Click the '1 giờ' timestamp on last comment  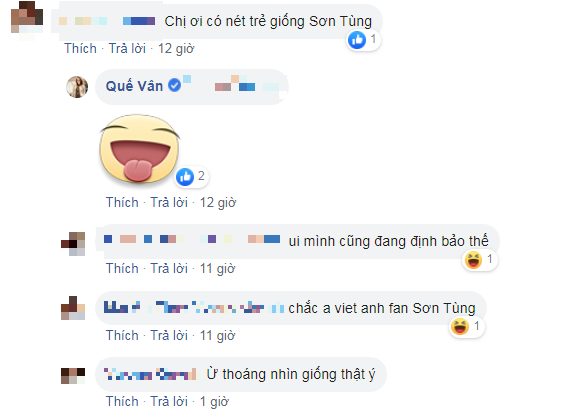pyautogui.click(x=214, y=402)
